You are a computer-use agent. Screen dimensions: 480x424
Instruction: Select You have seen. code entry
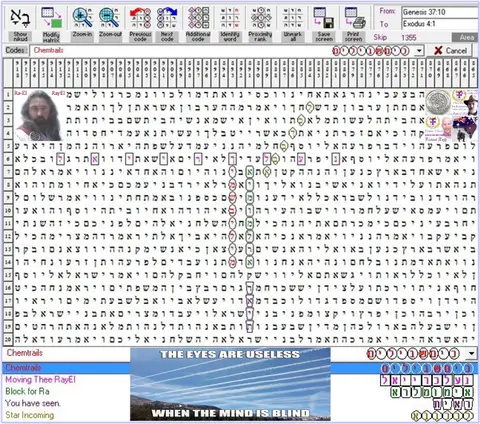[33, 403]
